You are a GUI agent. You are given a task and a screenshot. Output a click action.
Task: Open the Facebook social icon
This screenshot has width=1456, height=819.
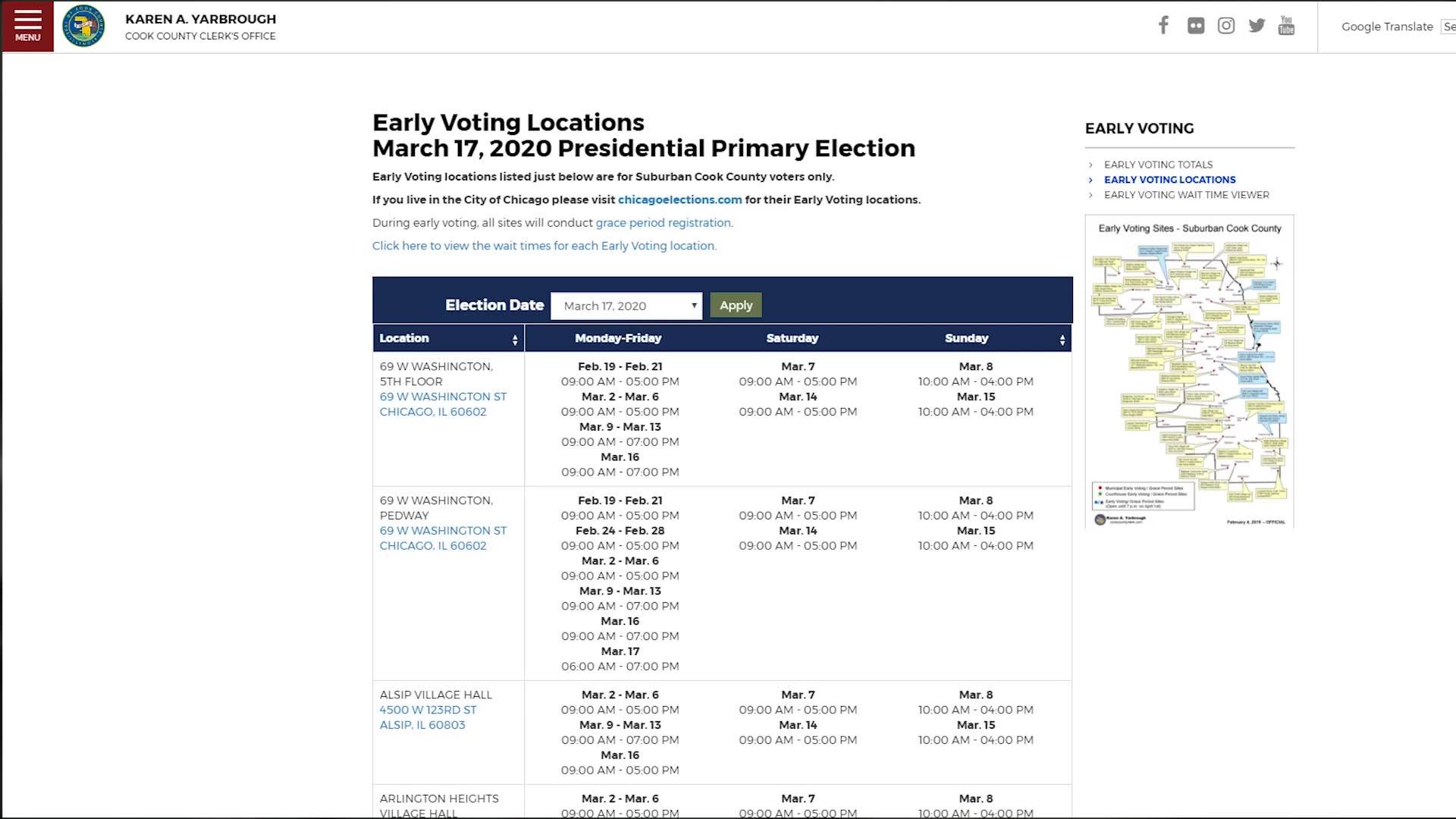(1163, 26)
